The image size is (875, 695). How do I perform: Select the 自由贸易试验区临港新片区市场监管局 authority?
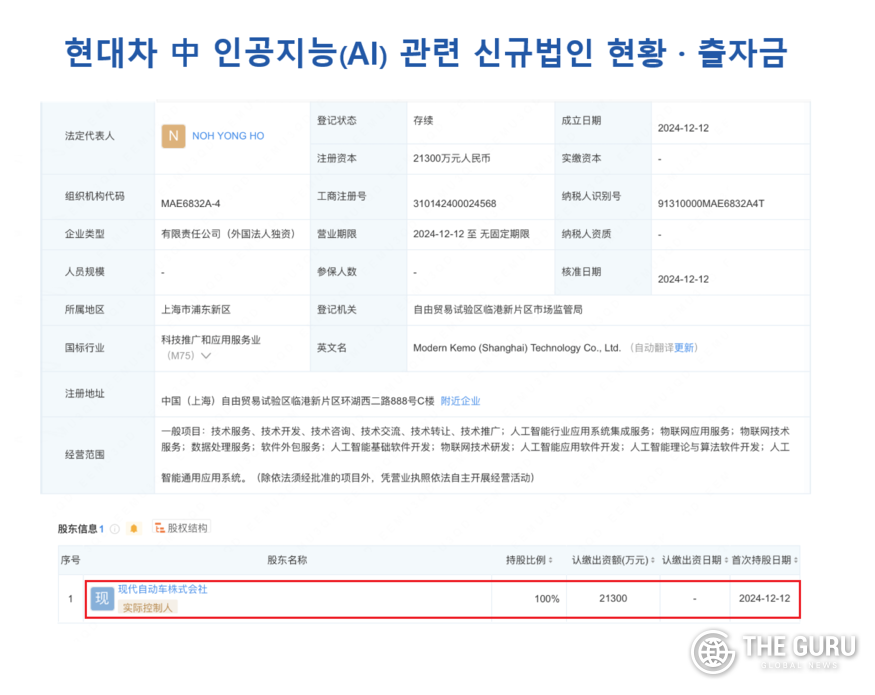click(x=498, y=310)
